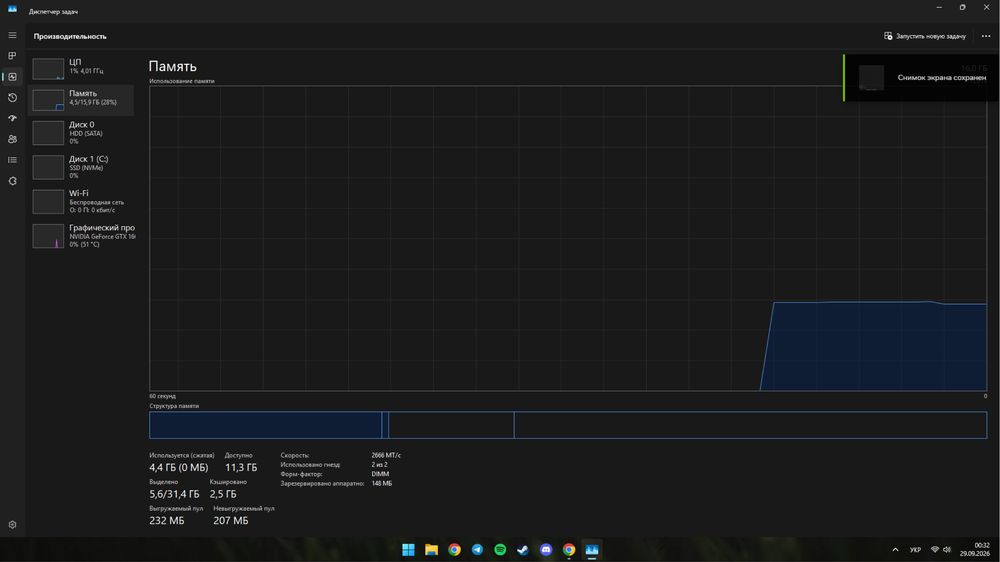The image size is (1000, 562).
Task: Select the Performance page icon in sidebar
Action: coord(12,77)
